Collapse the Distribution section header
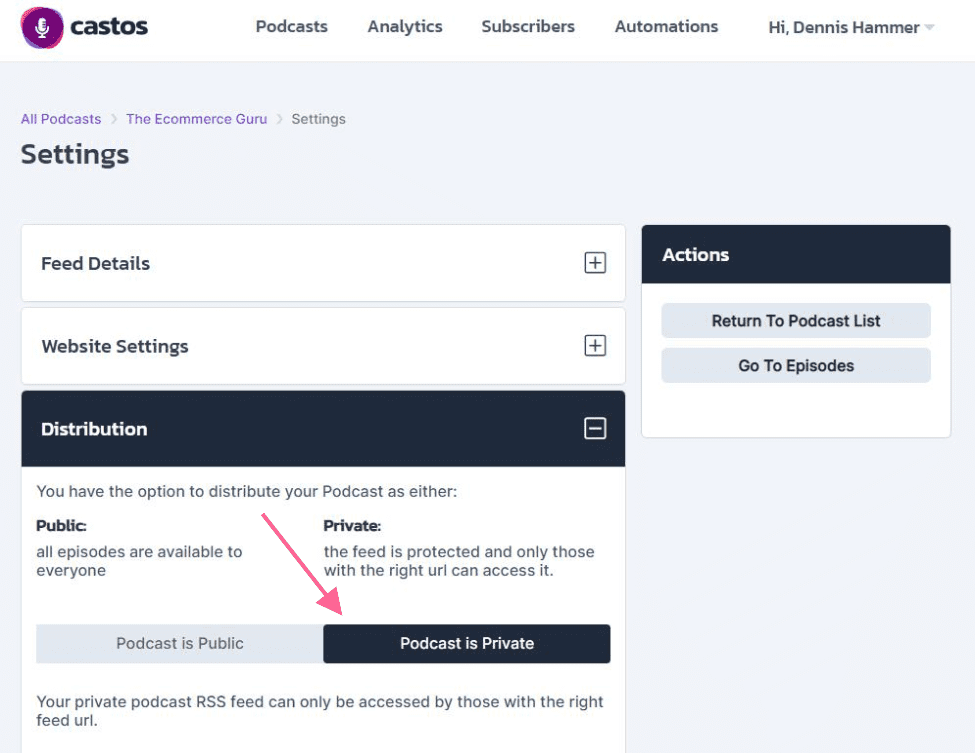Viewport: 975px width, 753px height. (323, 428)
